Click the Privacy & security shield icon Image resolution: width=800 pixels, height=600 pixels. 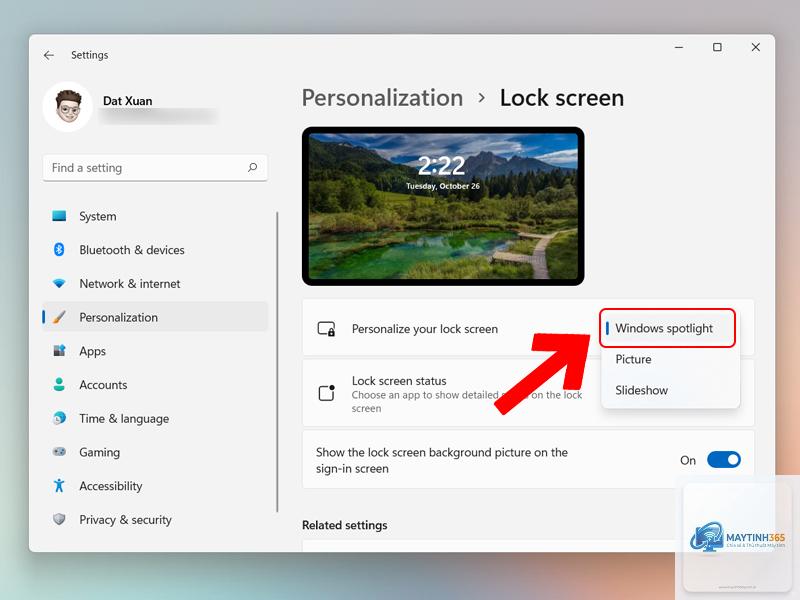click(59, 519)
